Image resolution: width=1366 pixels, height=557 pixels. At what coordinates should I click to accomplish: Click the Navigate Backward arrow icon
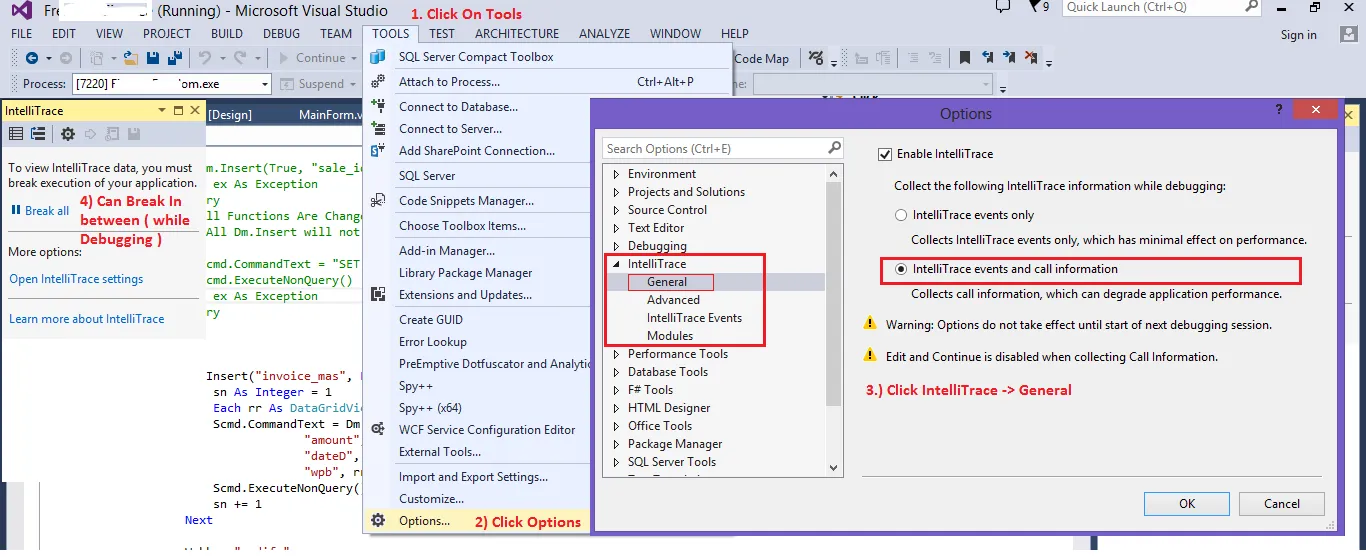click(x=32, y=58)
